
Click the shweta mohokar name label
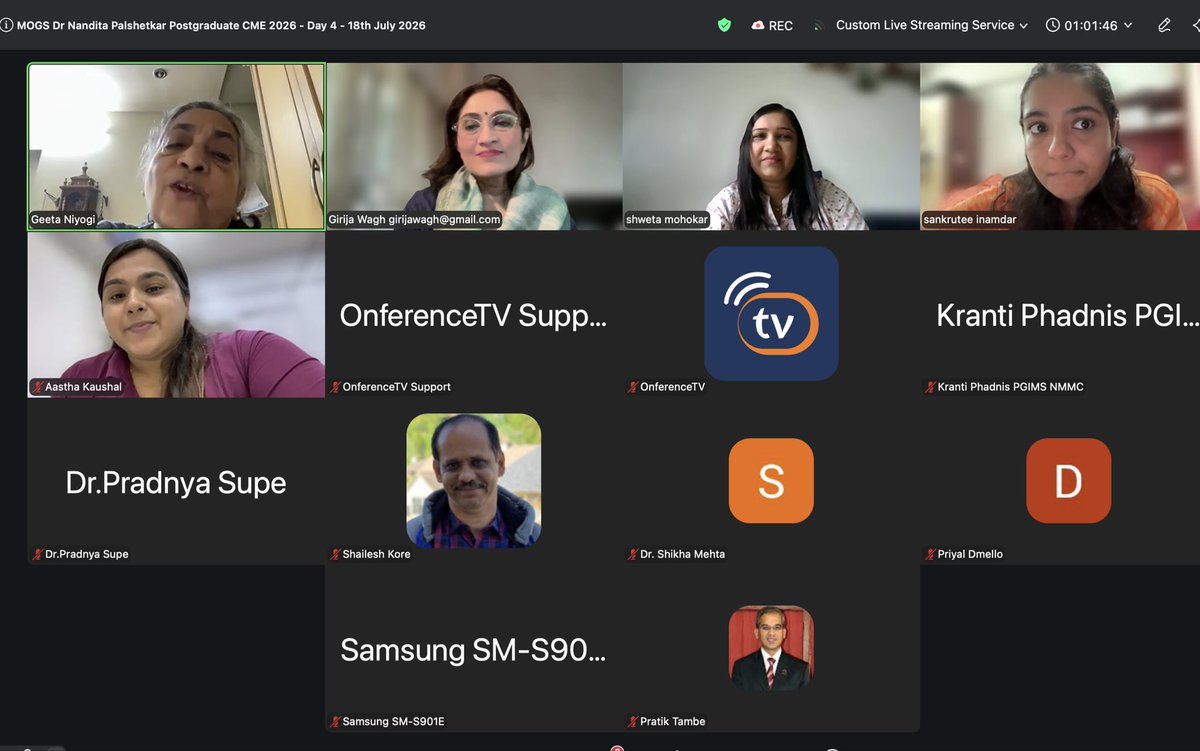[666, 219]
